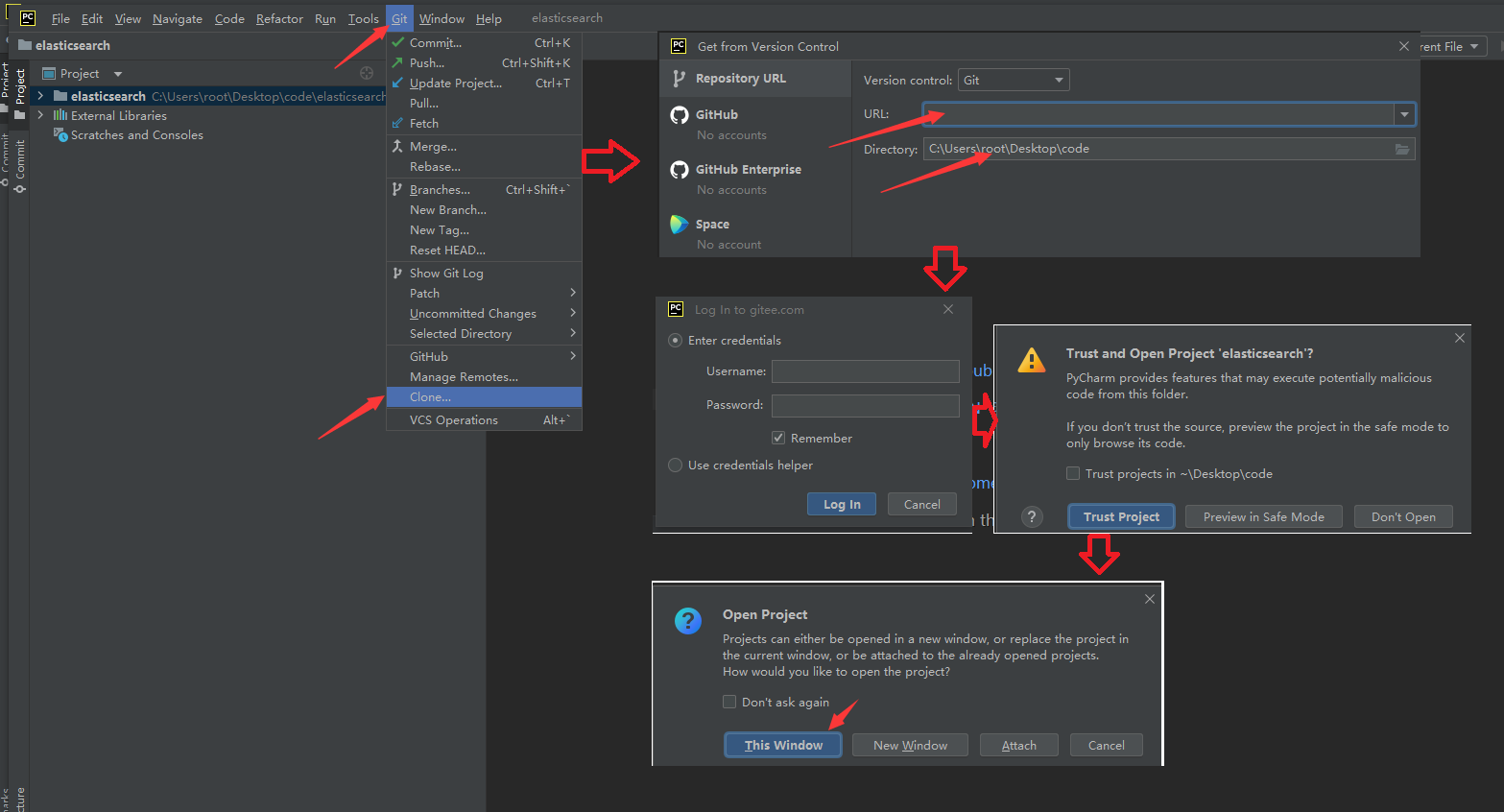Close the Trust and Open Project dialog
The width and height of the screenshot is (1504, 812).
1460,338
